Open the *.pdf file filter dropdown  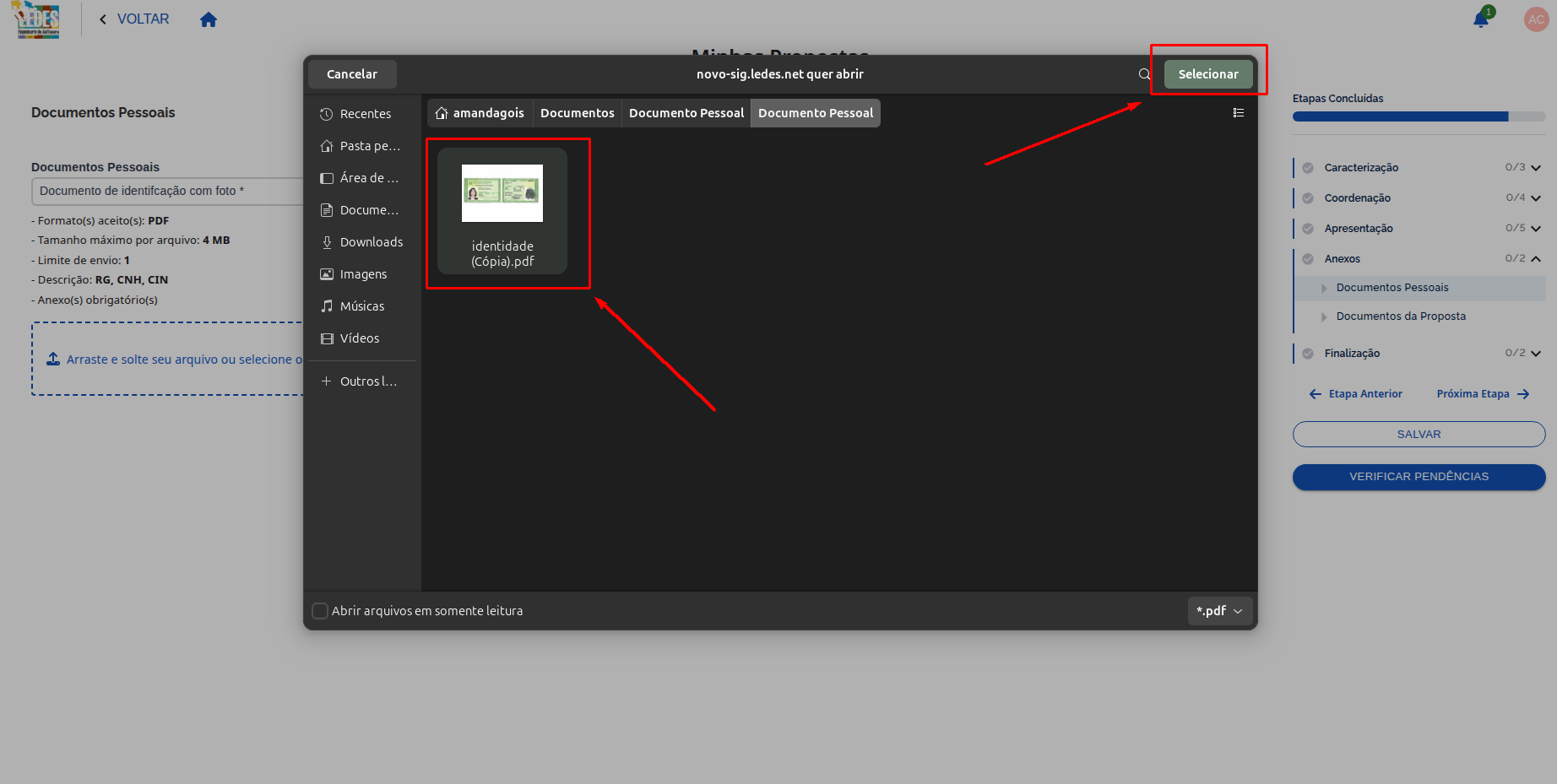(1219, 611)
